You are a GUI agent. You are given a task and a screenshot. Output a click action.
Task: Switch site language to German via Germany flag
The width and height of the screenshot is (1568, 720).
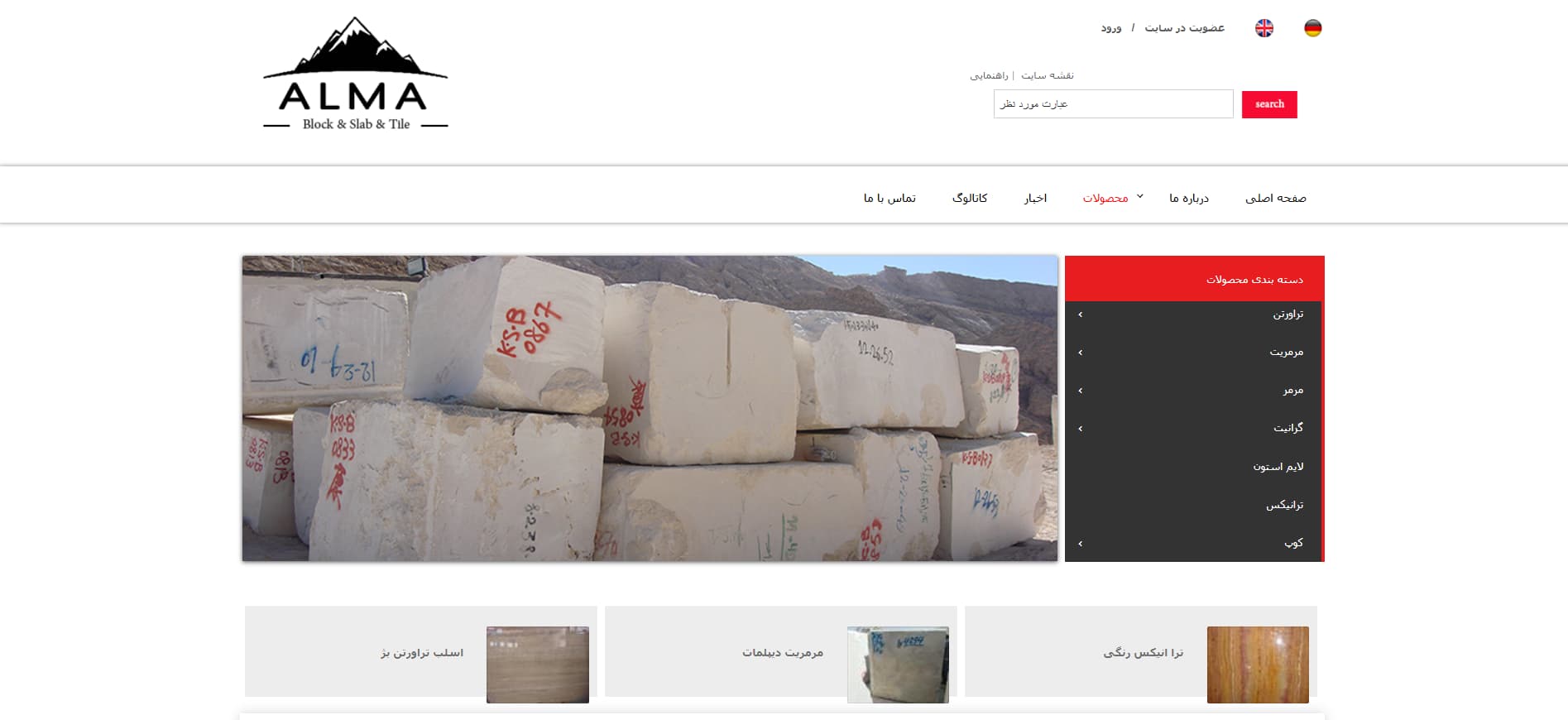tap(1312, 28)
